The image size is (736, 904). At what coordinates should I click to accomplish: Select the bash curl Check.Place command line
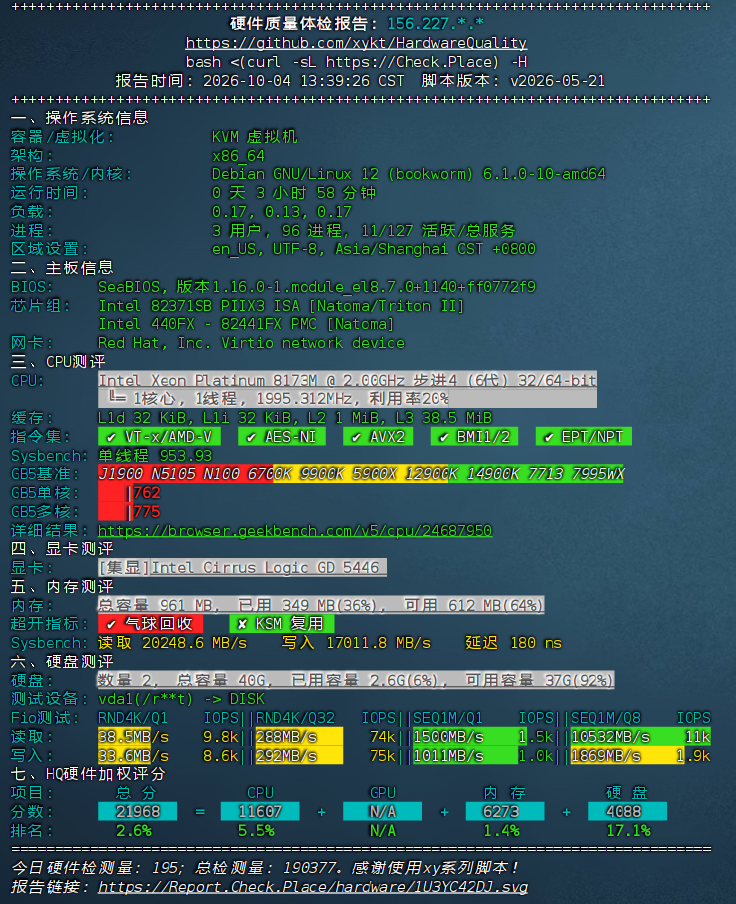click(356, 62)
